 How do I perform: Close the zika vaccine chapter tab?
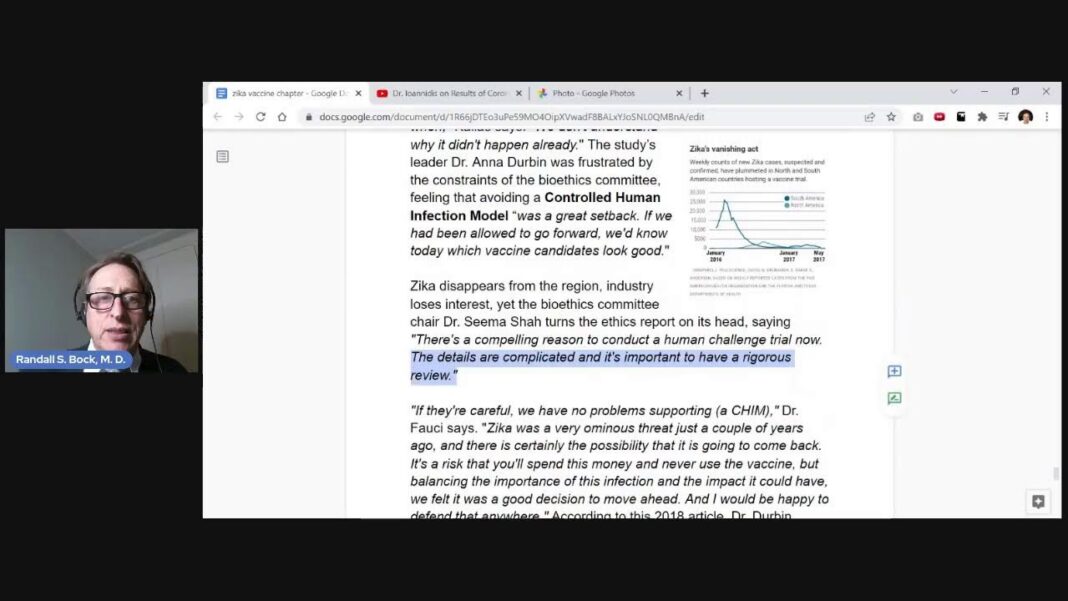pos(358,93)
